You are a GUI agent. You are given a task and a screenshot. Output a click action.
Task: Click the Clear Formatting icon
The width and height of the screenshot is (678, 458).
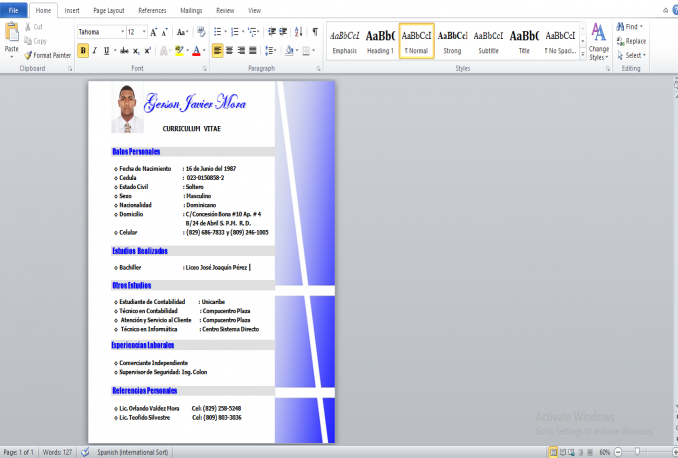pos(194,32)
